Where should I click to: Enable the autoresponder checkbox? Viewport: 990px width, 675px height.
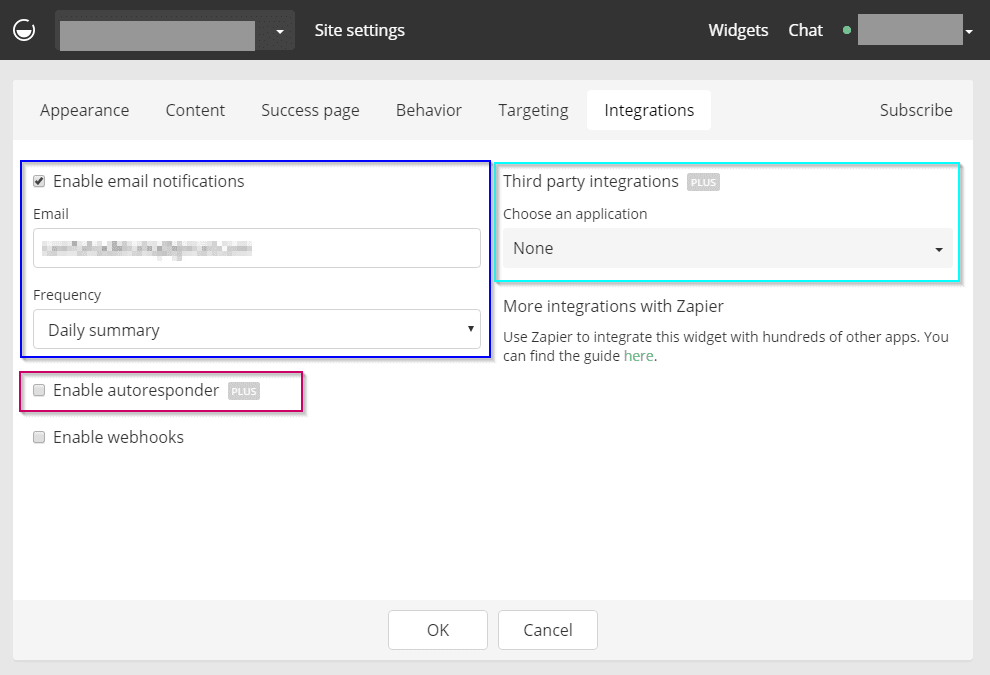(38, 390)
